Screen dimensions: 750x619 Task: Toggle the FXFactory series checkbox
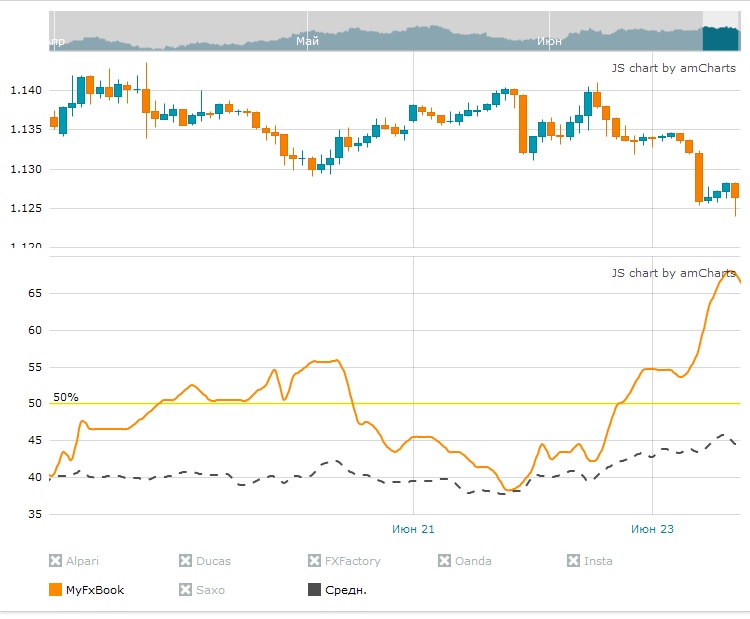(314, 560)
